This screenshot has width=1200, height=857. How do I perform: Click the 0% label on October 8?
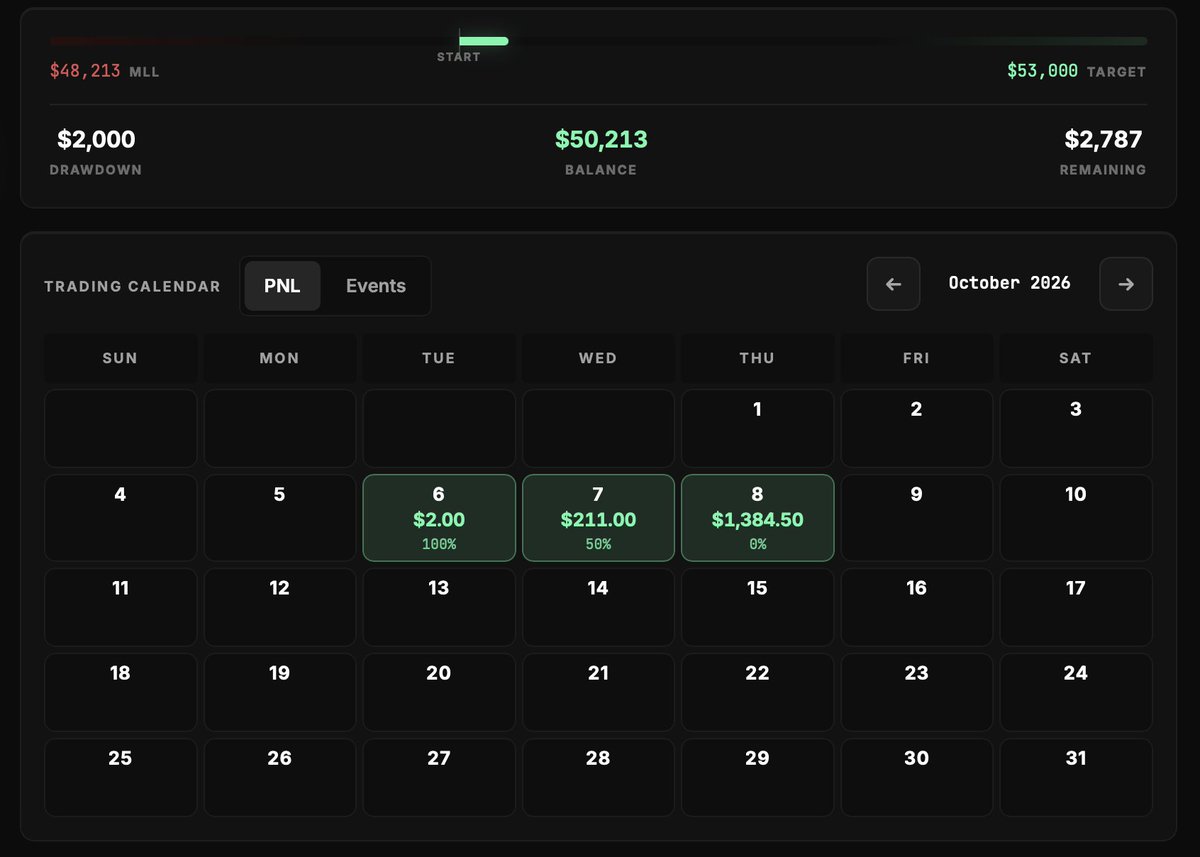(757, 545)
